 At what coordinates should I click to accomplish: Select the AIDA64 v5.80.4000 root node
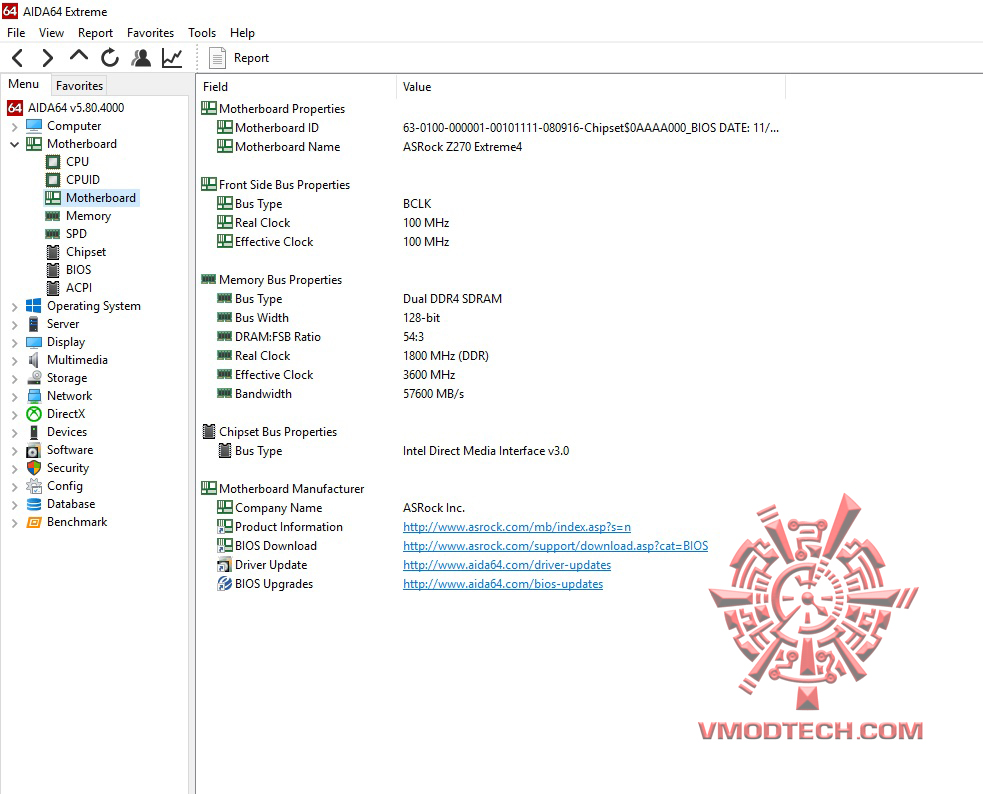[x=76, y=108]
